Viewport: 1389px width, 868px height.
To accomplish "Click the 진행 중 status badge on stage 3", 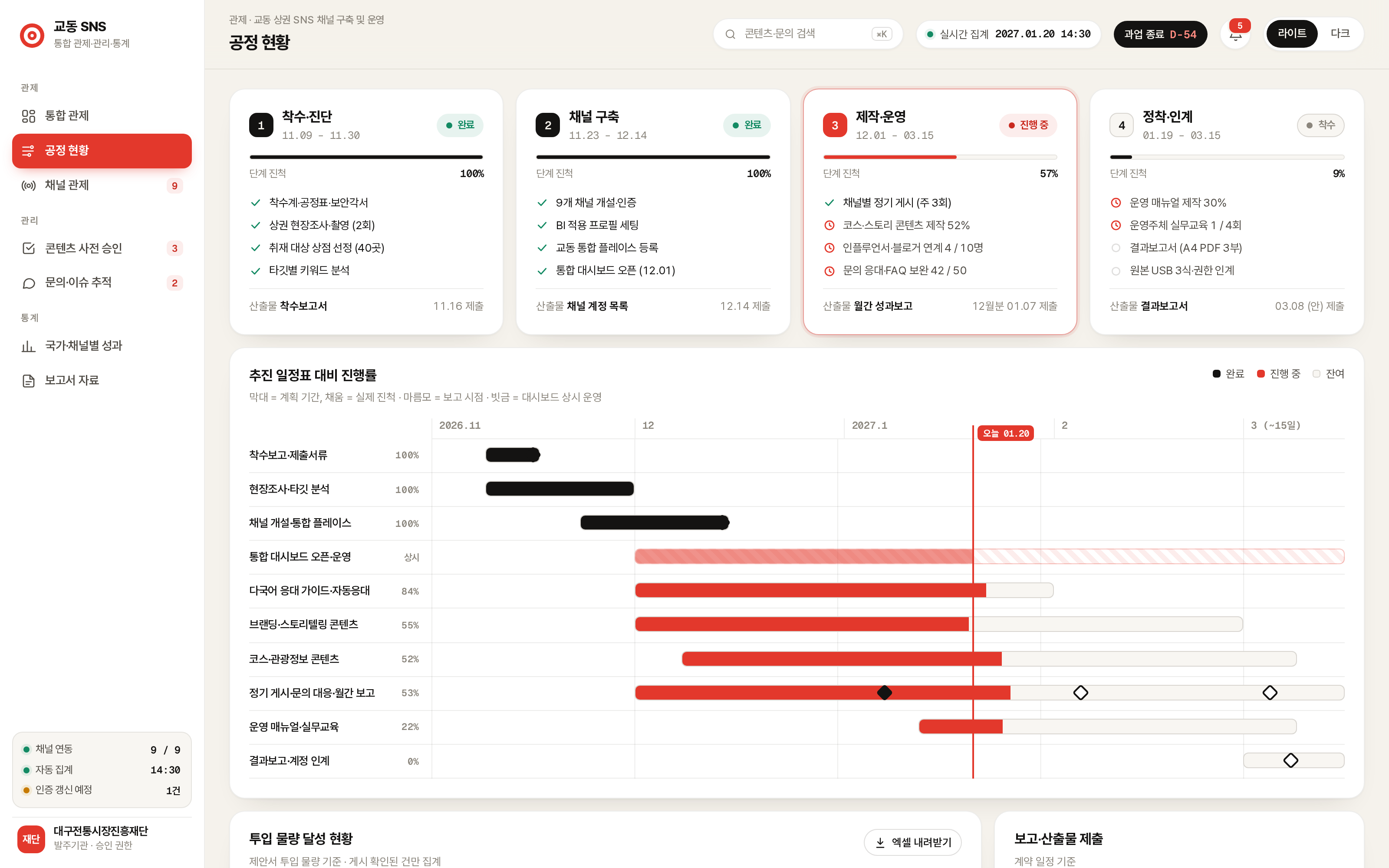I will 1028,125.
